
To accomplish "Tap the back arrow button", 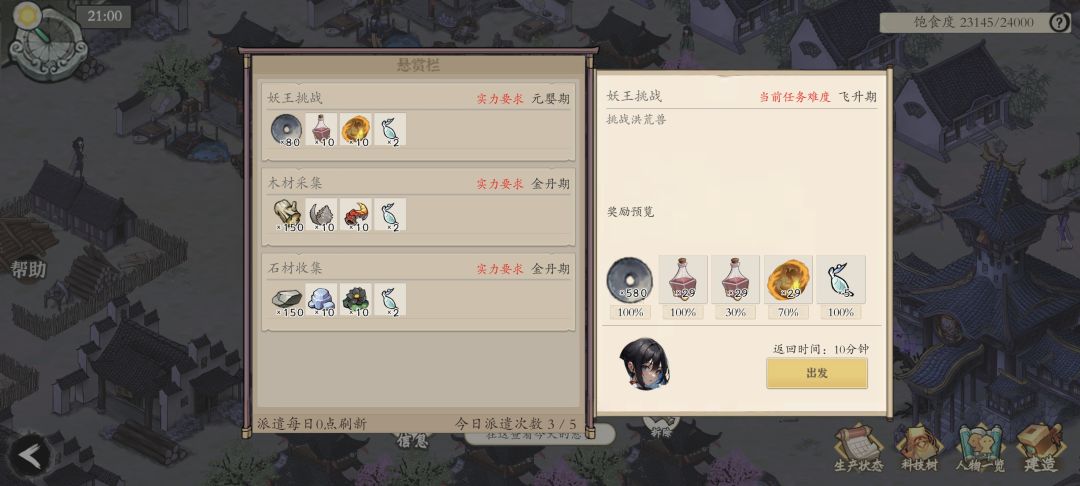I will click(x=30, y=455).
